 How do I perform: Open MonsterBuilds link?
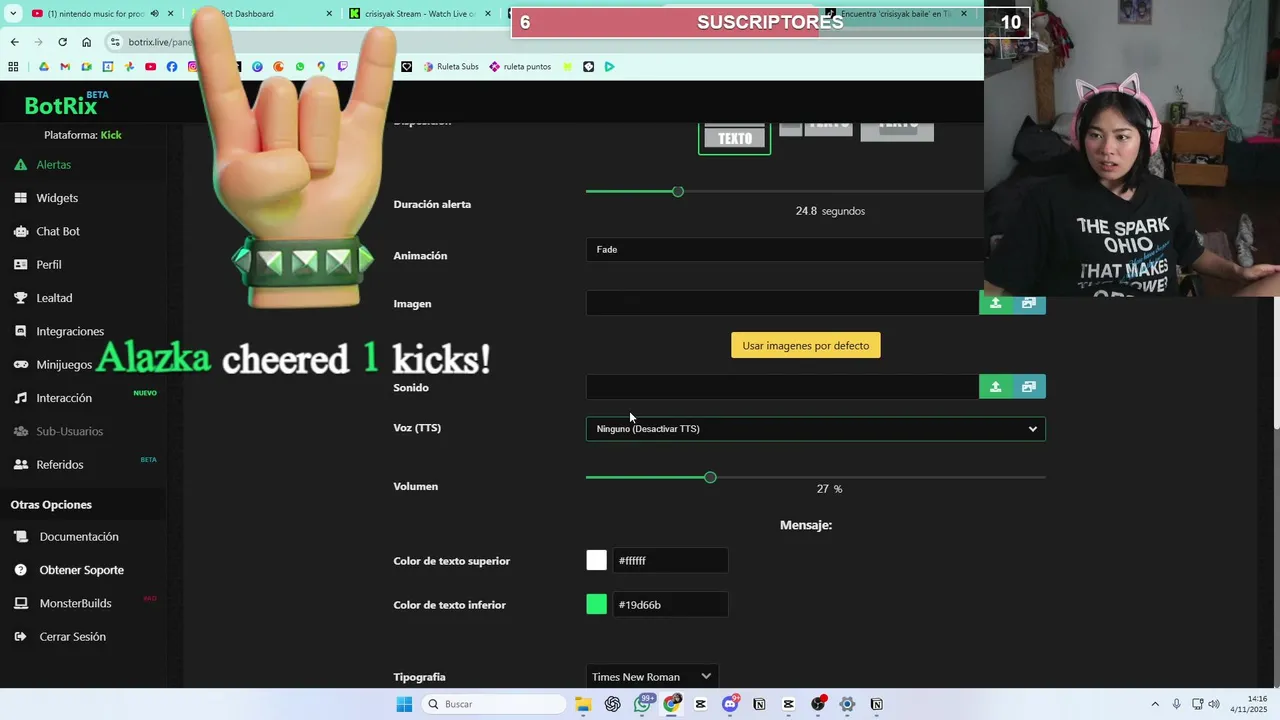(75, 603)
